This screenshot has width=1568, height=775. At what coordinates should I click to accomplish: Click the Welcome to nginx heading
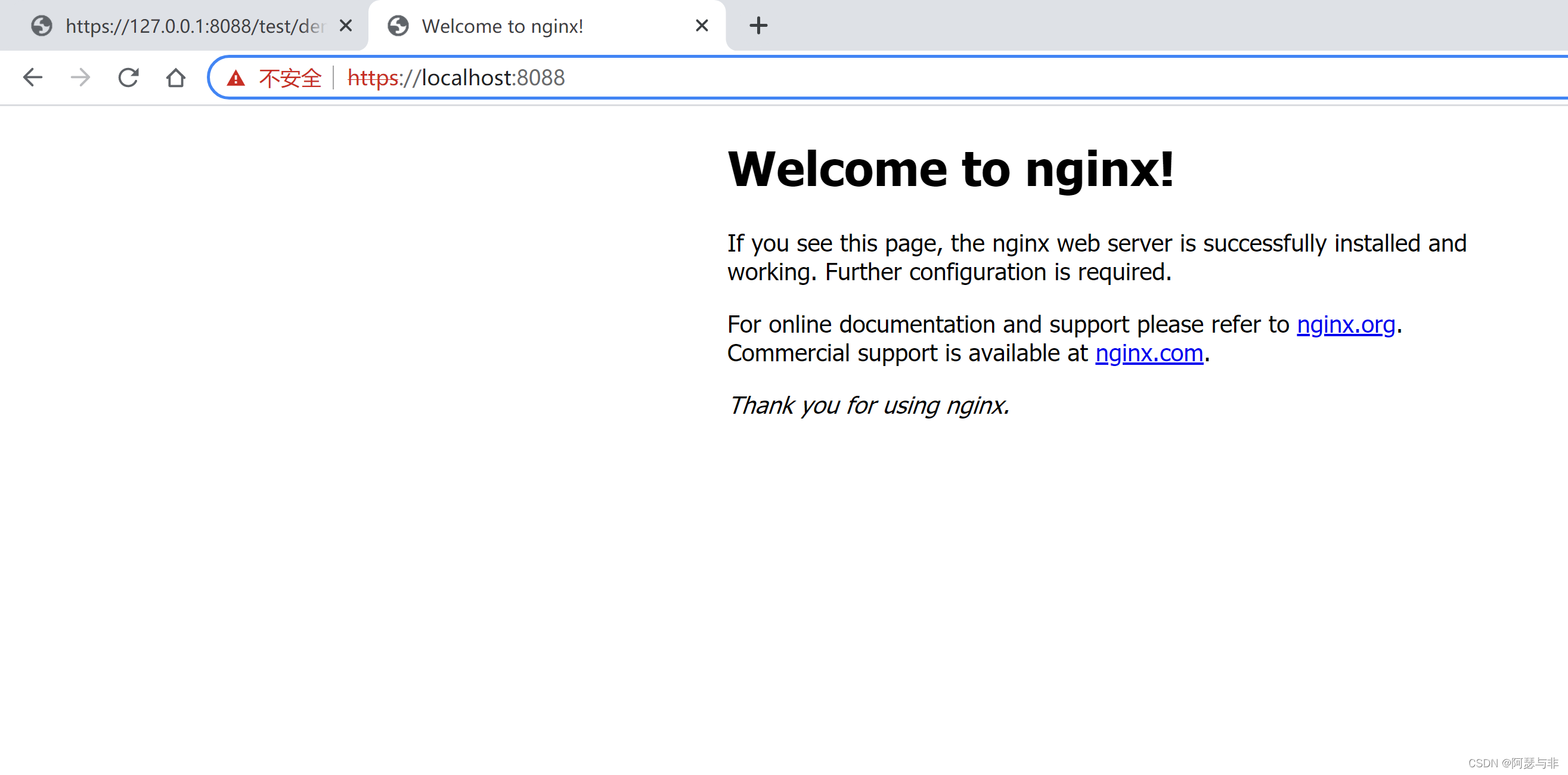pos(950,169)
